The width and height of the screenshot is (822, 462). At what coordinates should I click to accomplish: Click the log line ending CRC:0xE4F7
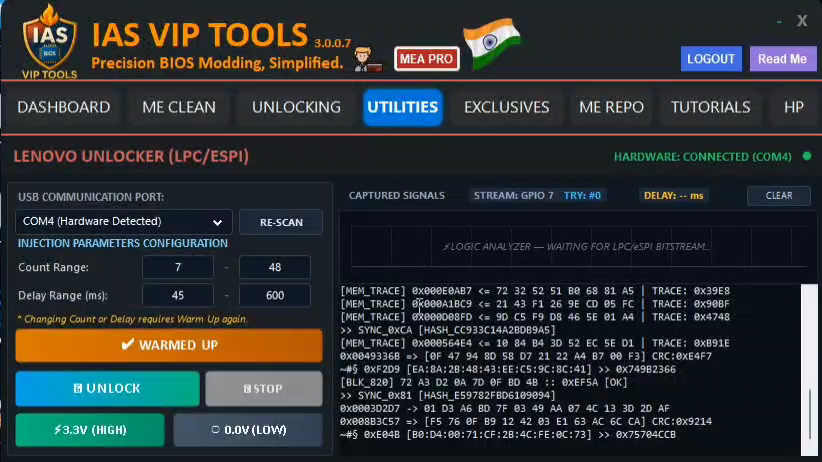point(526,356)
